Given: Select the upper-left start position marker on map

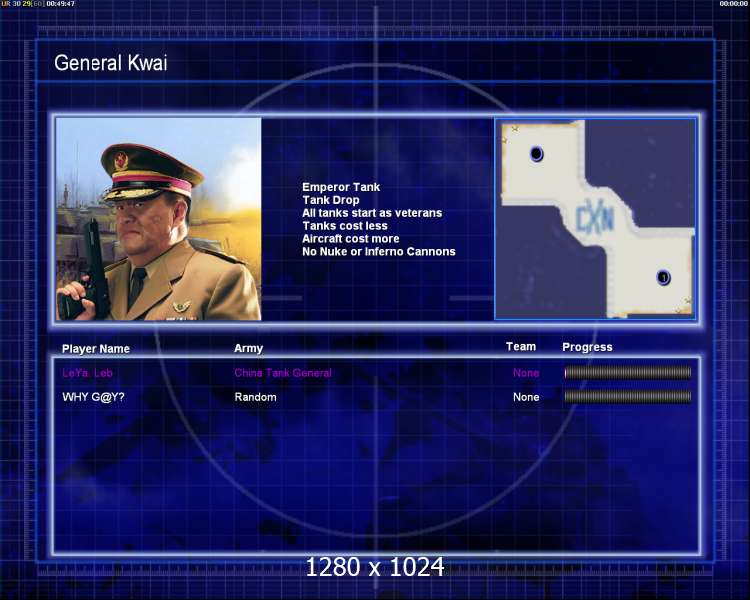Looking at the screenshot, I should click(536, 154).
